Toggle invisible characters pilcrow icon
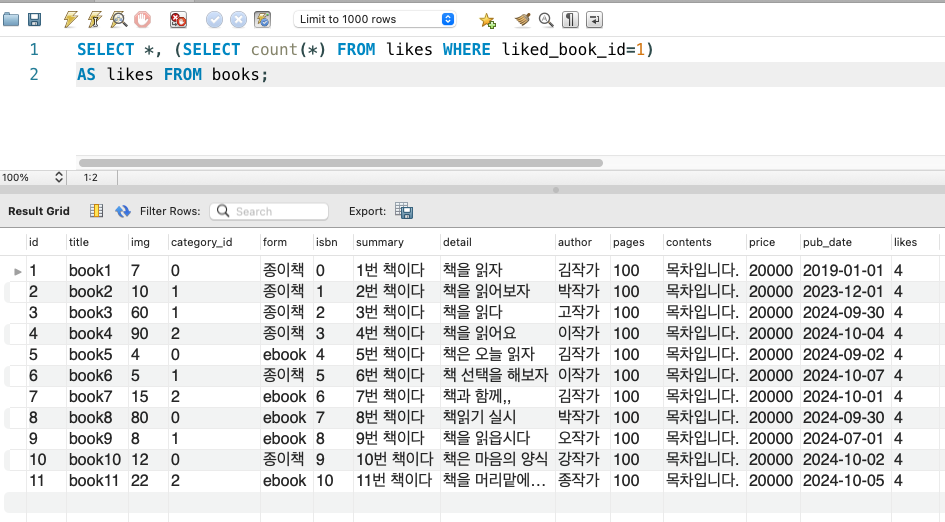The image size is (945, 522). pos(570,19)
